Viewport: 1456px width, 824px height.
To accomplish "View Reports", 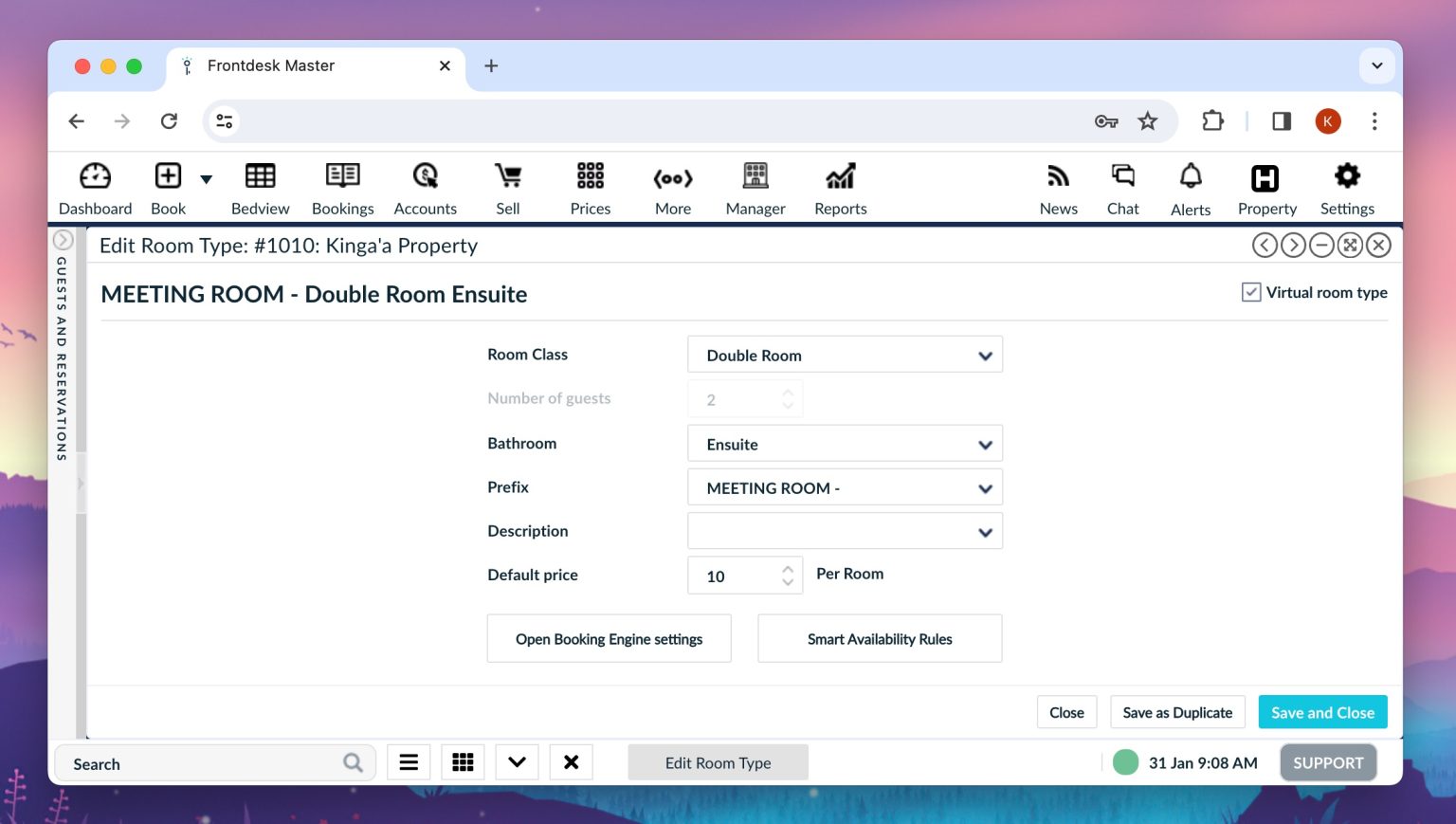I will (840, 188).
